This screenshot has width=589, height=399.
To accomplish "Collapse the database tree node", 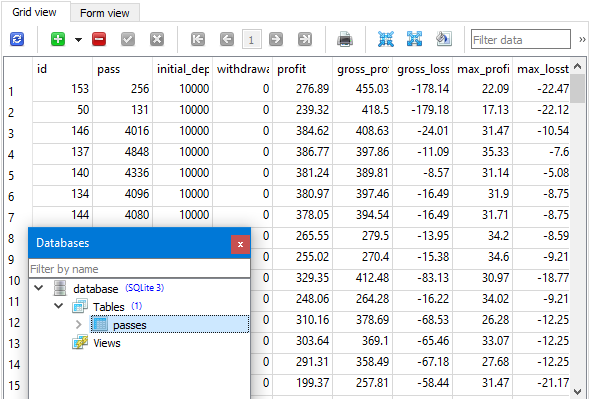I will pyautogui.click(x=39, y=288).
